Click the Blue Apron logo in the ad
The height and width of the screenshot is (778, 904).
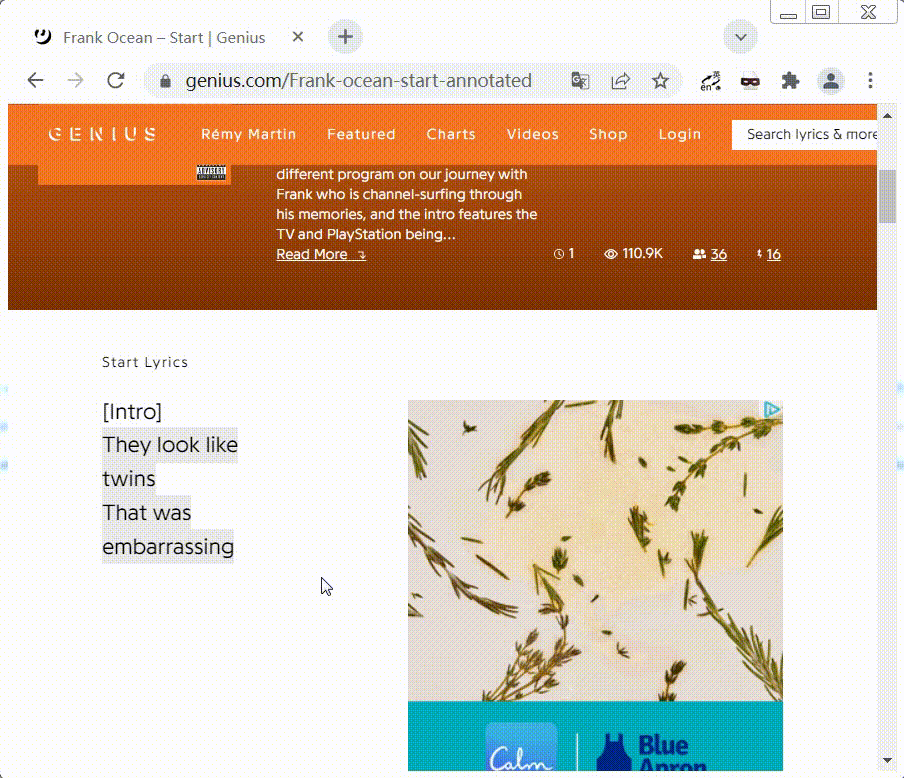click(652, 752)
